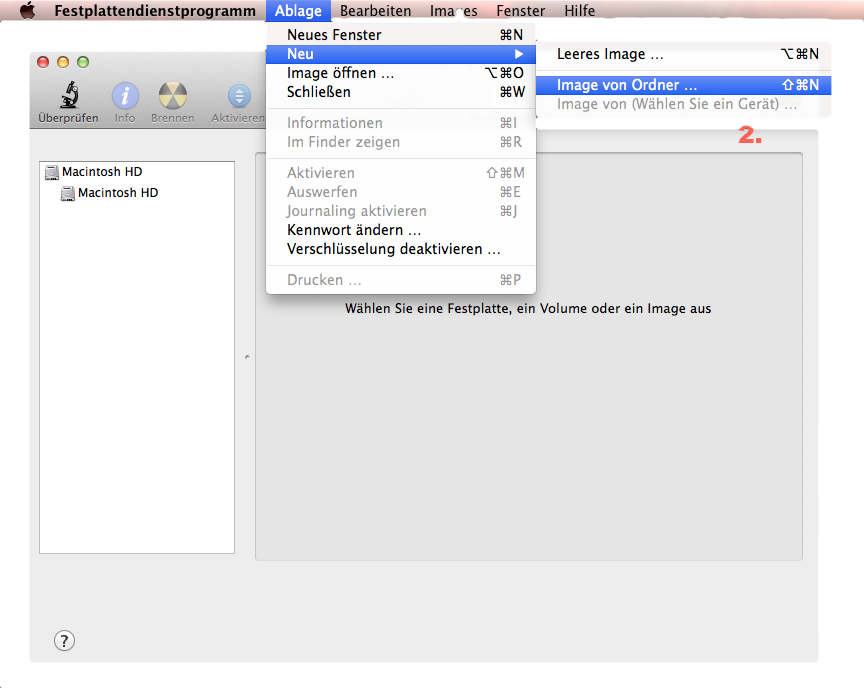Click the green zoom window button
Viewport: 864px width, 688px height.
[x=83, y=62]
